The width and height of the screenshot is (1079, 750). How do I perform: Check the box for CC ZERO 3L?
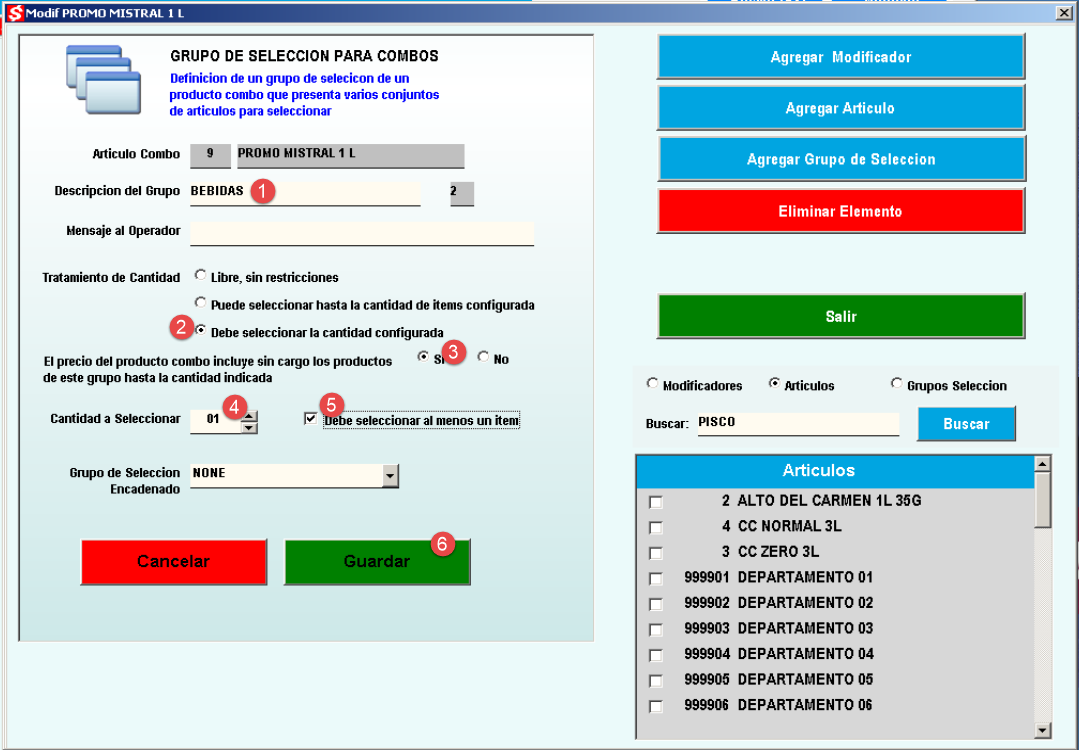coord(656,553)
